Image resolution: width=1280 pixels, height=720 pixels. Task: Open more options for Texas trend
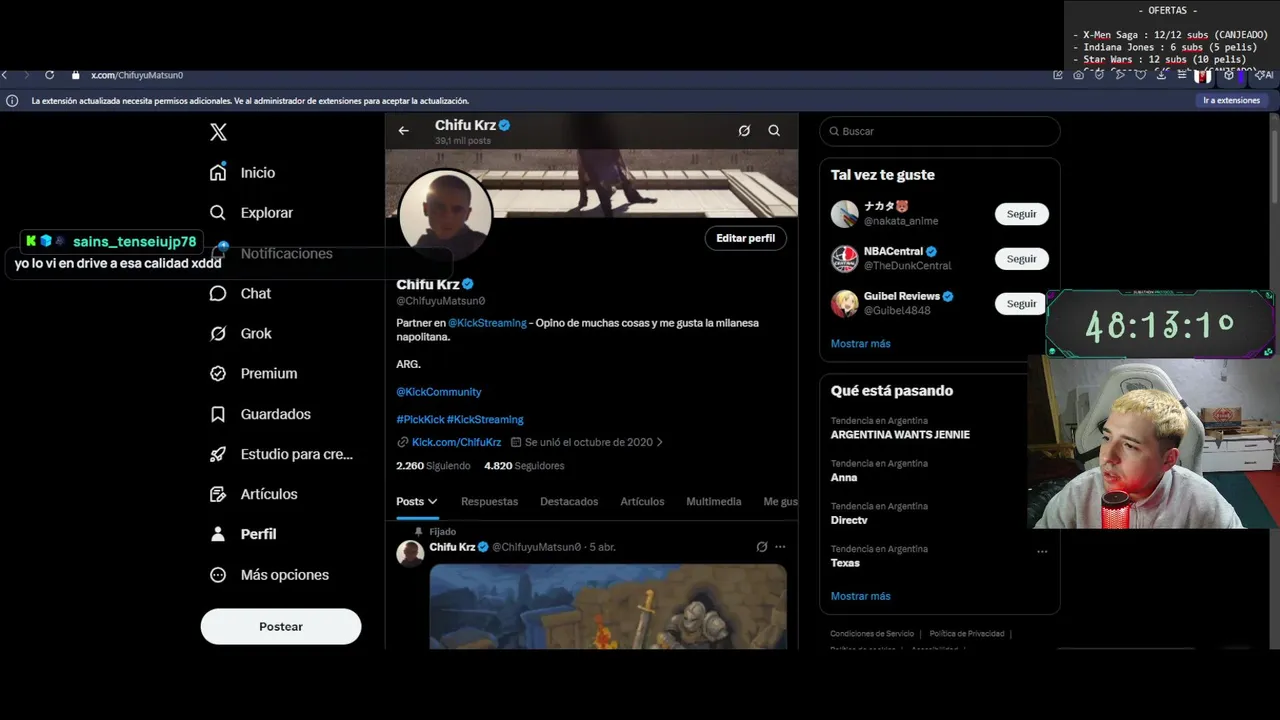point(1042,552)
